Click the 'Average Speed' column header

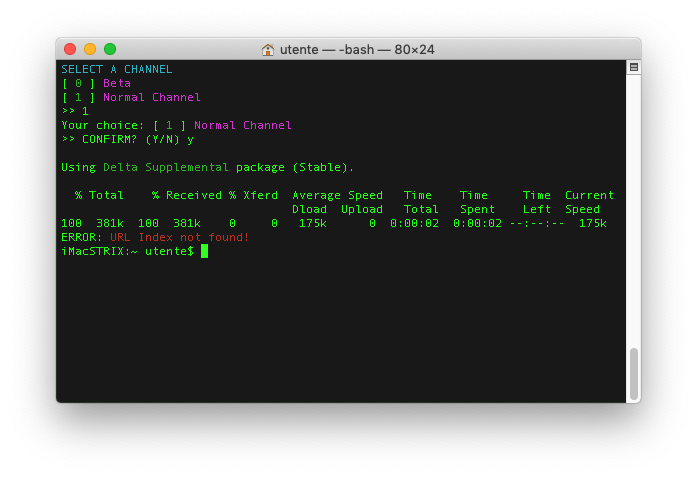[337, 195]
